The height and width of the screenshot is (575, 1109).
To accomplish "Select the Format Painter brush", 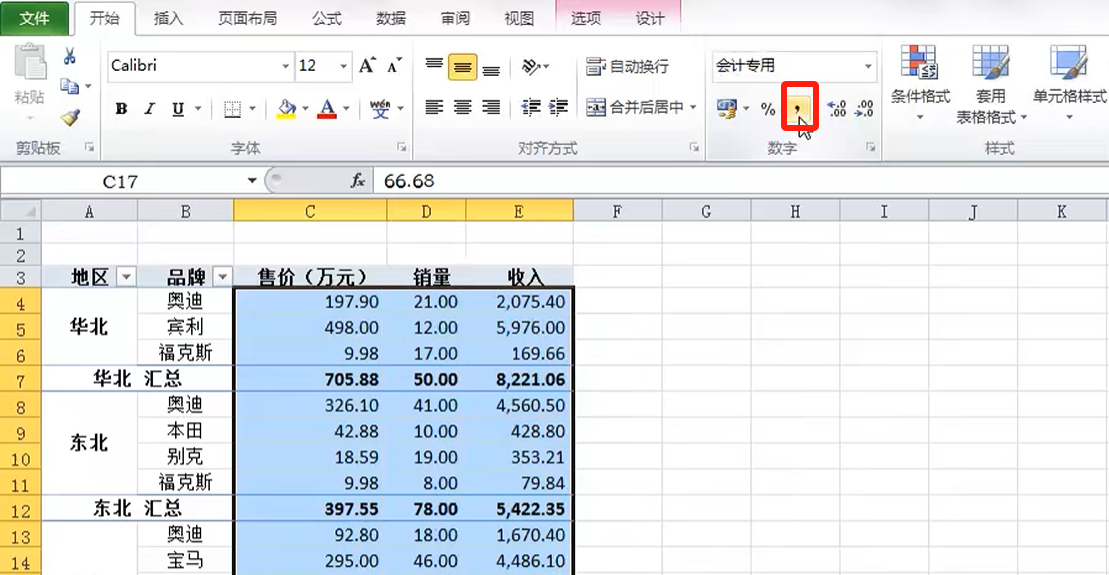I will coord(69,117).
